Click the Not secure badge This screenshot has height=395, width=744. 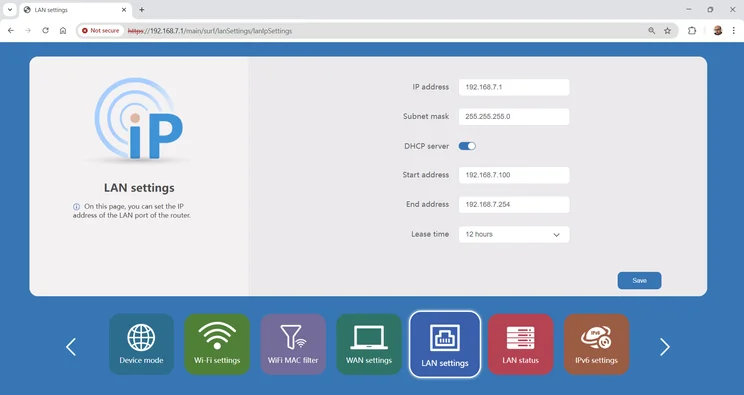100,30
